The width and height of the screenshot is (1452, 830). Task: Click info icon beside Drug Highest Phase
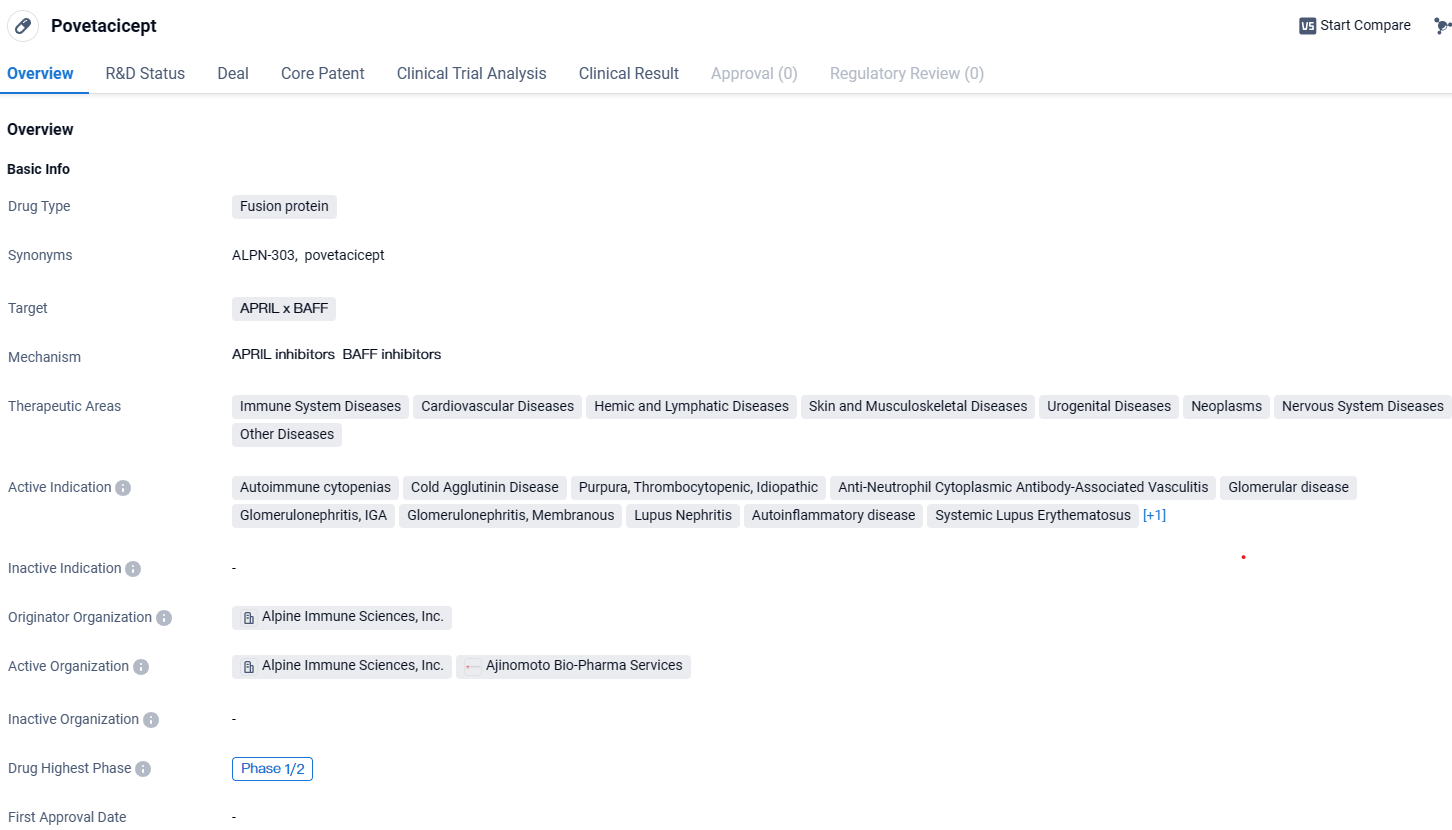pyautogui.click(x=143, y=769)
